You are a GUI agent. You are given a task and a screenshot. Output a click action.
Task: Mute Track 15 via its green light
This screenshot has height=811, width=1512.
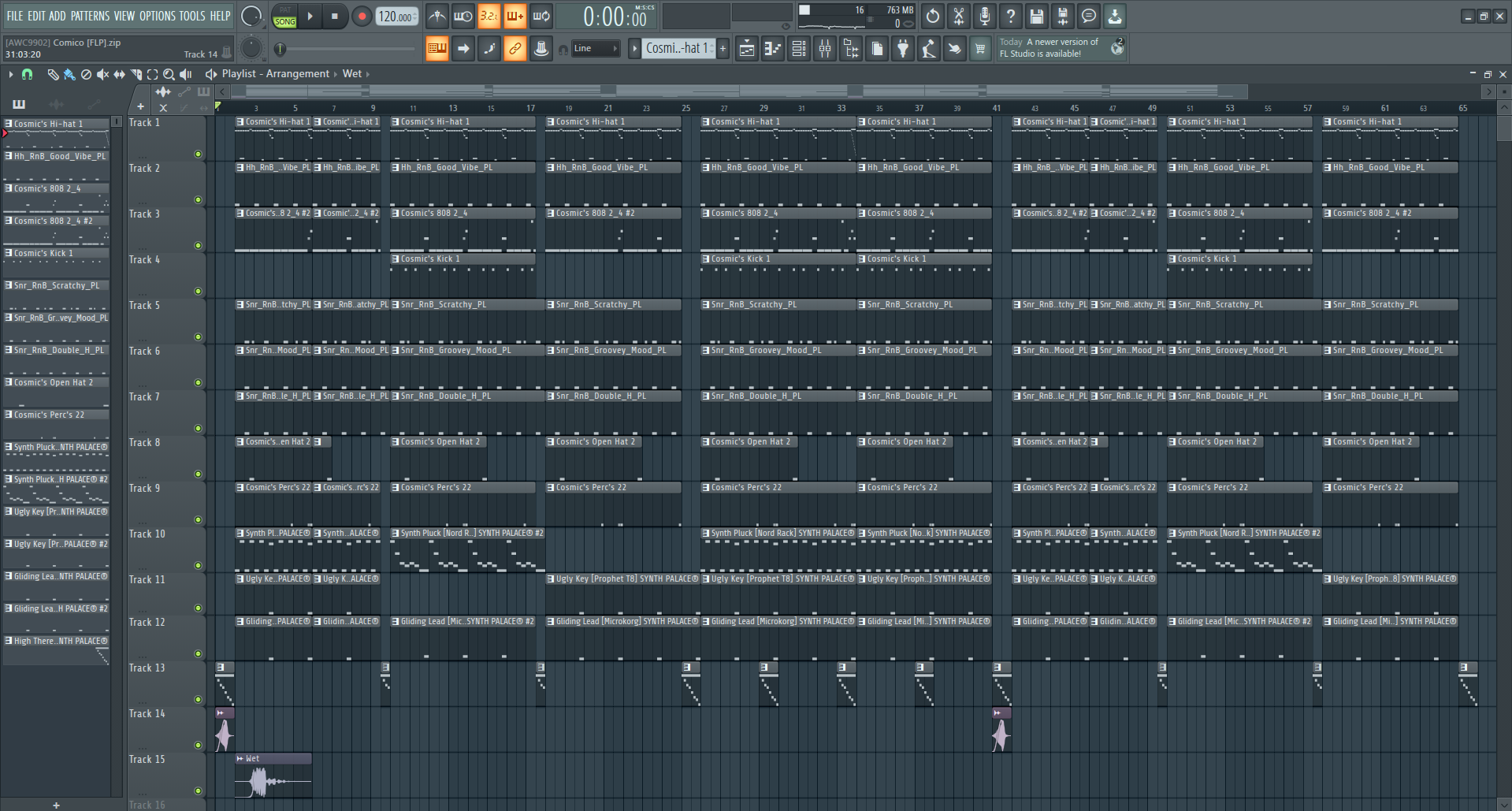[x=198, y=791]
